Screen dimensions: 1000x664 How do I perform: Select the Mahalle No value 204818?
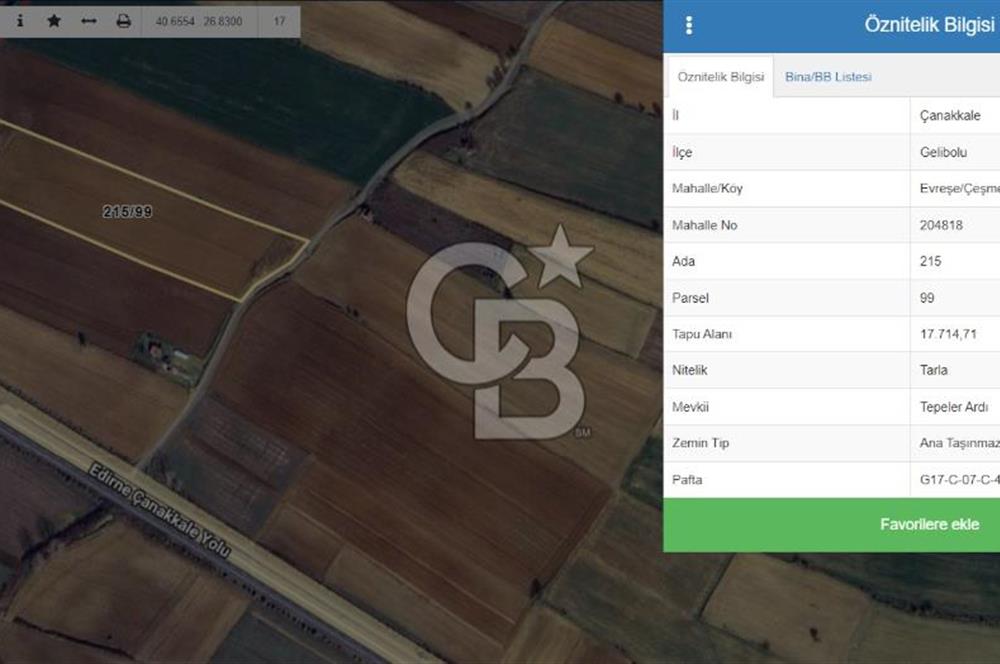(941, 225)
